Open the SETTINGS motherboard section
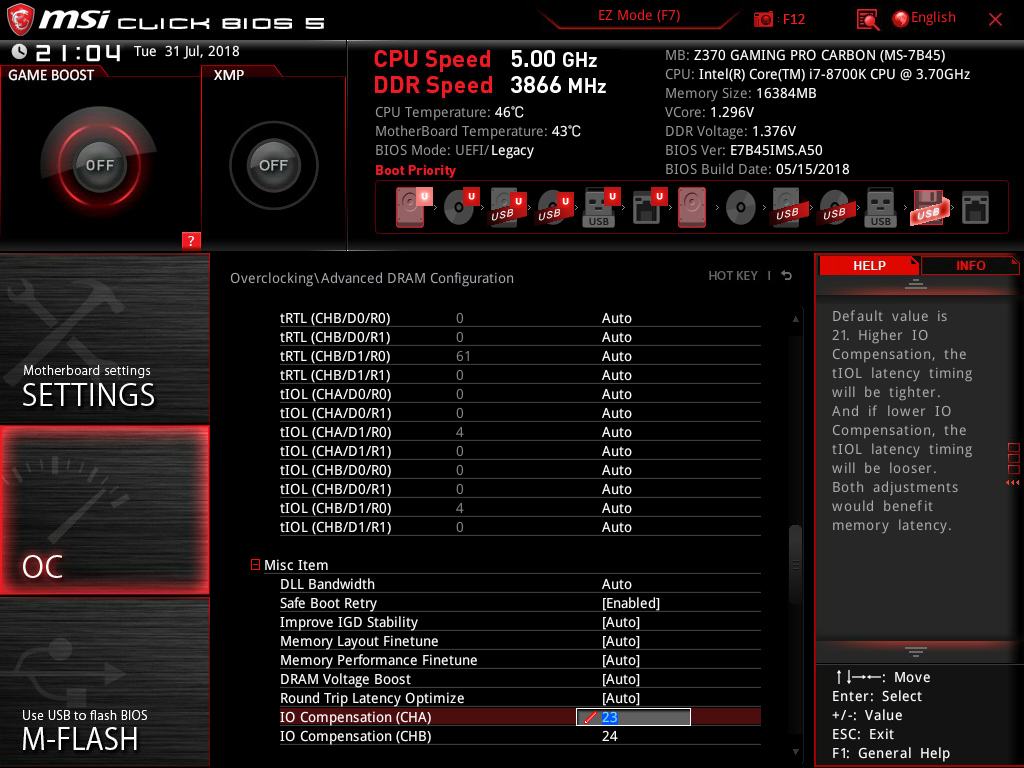The image size is (1024, 768). pyautogui.click(x=104, y=339)
